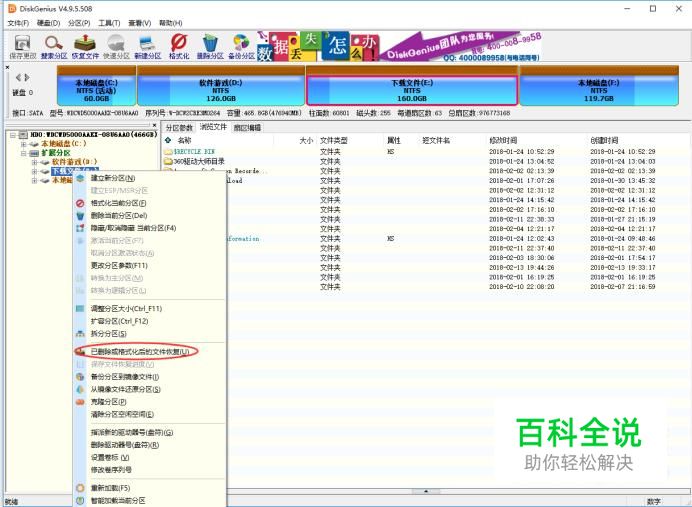Go to previous disk with left arrow
Image resolution: width=692 pixels, height=507 pixels.
[18, 78]
